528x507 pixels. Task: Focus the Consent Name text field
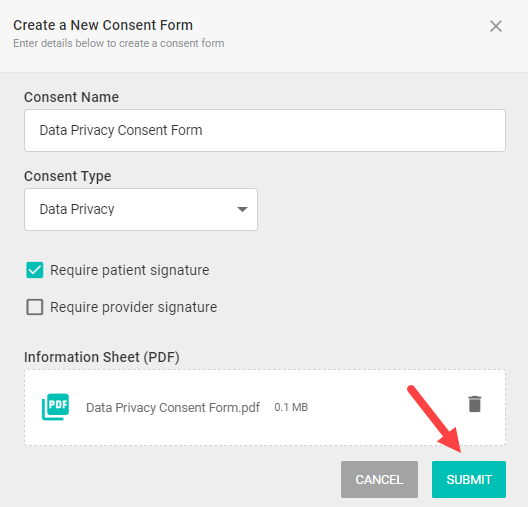click(x=265, y=130)
